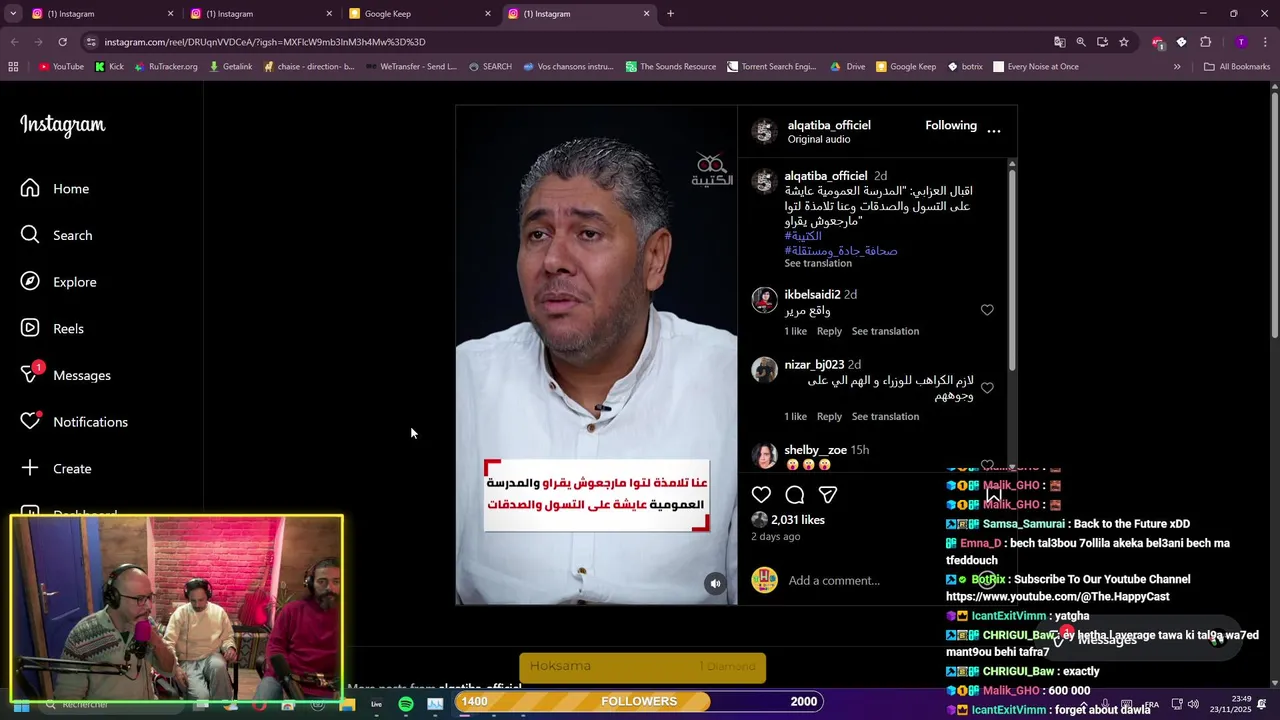Mute or unmute the reel audio
Viewport: 1280px width, 720px height.
(715, 584)
